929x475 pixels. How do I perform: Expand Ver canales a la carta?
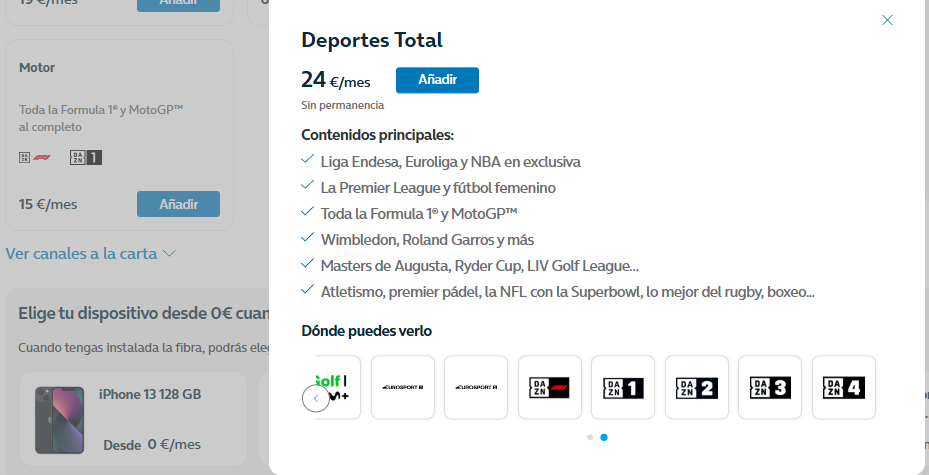91,254
